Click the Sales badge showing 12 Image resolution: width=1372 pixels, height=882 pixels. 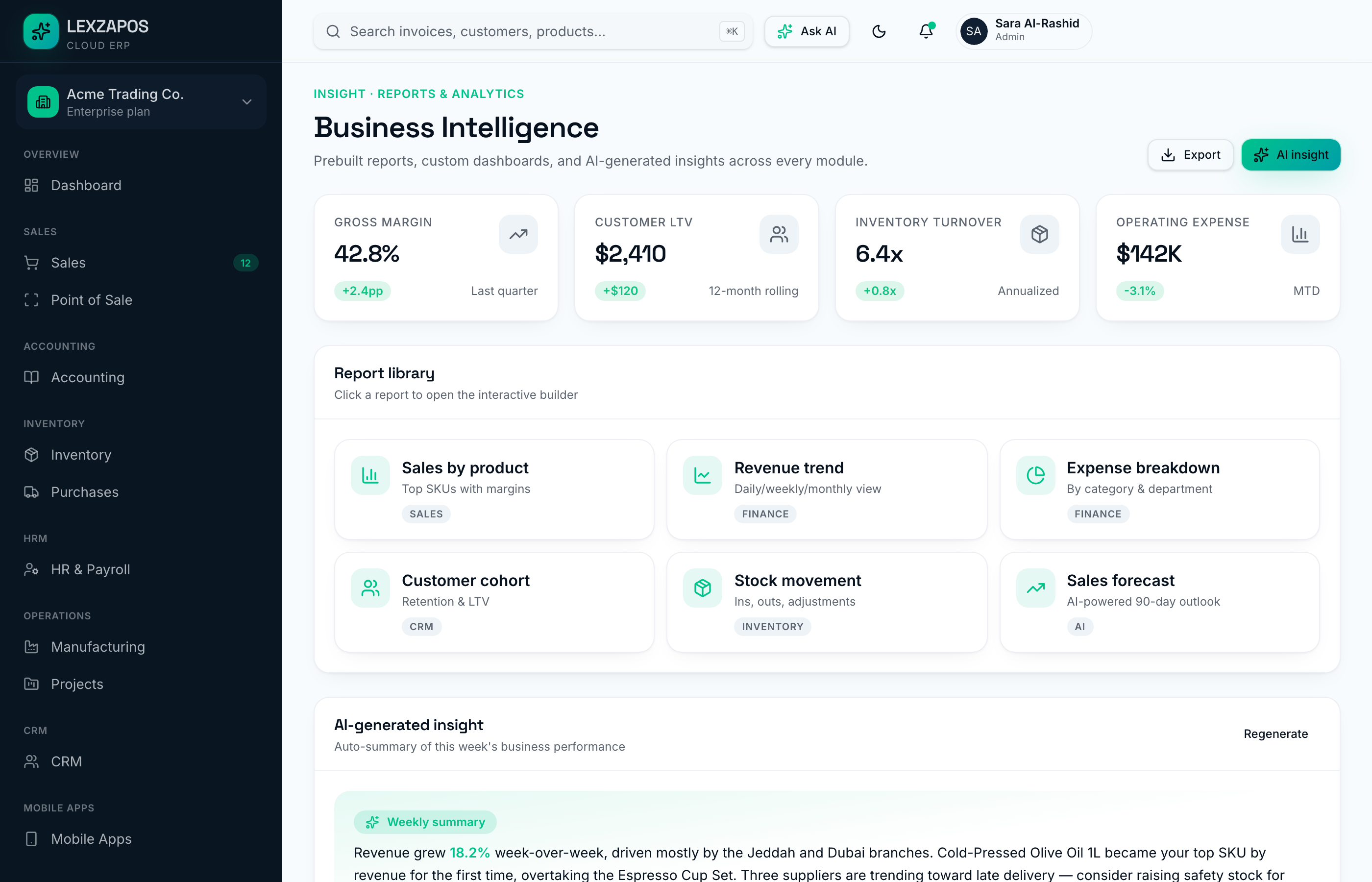point(245,263)
